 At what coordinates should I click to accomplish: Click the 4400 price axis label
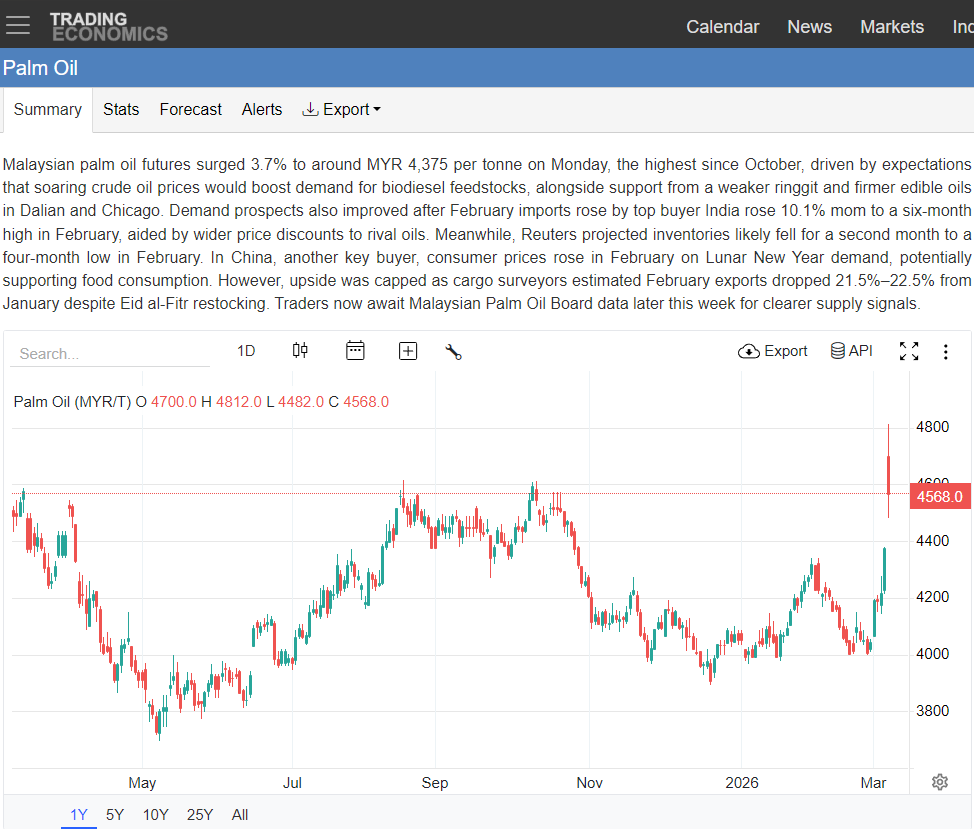(932, 541)
